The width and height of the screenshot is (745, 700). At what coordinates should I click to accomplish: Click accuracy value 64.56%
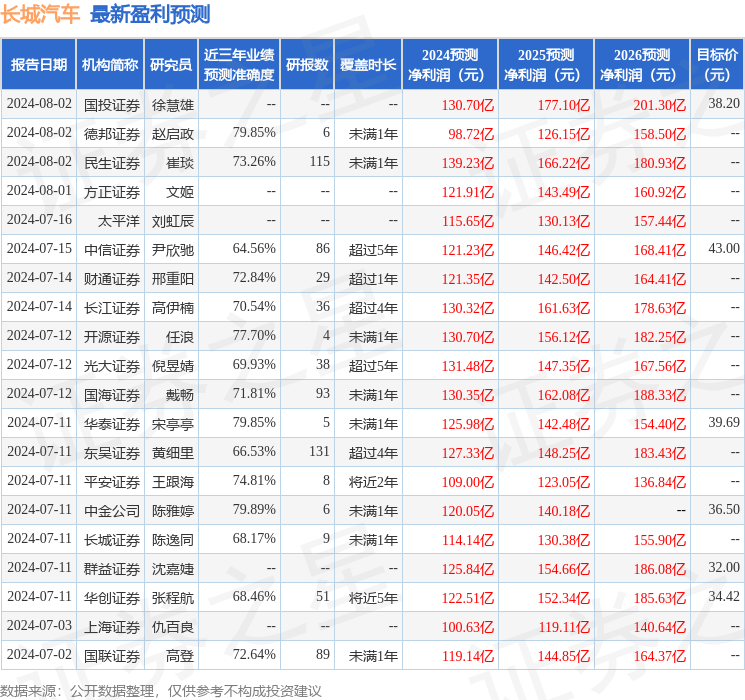click(x=254, y=249)
